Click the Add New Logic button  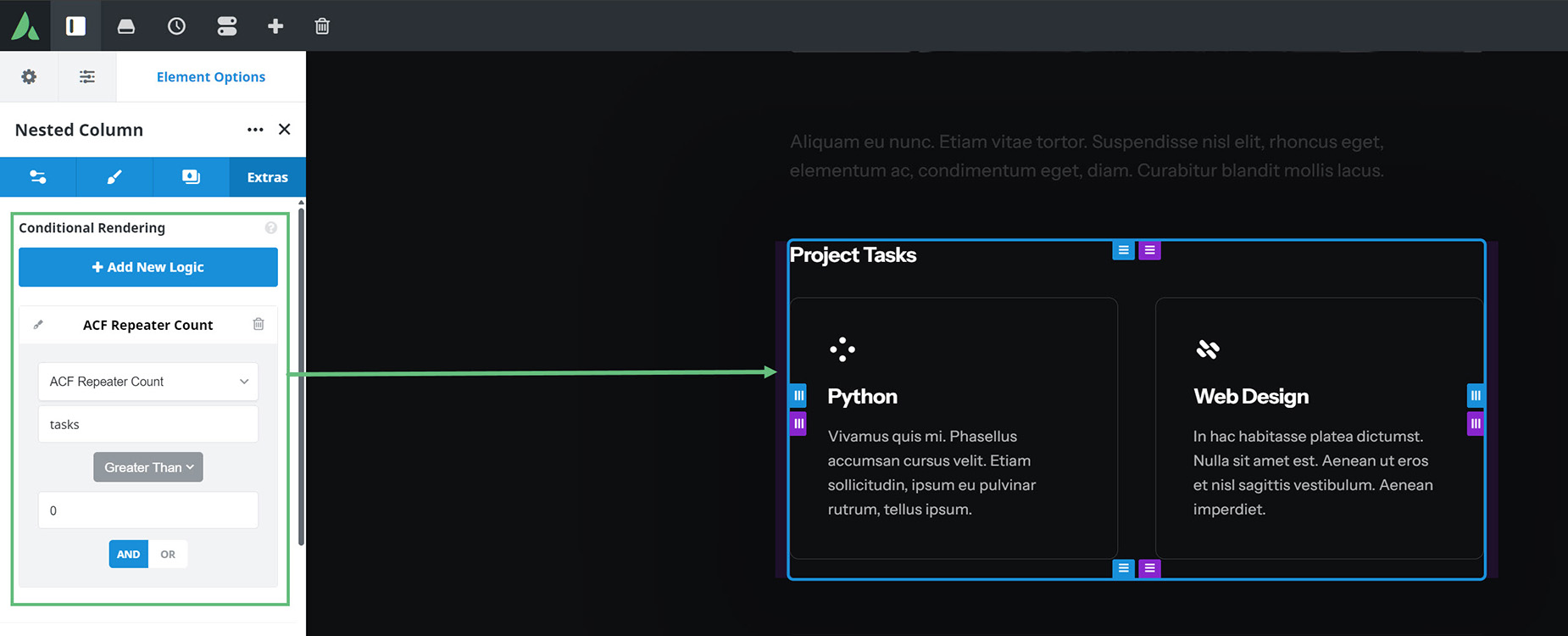[147, 267]
